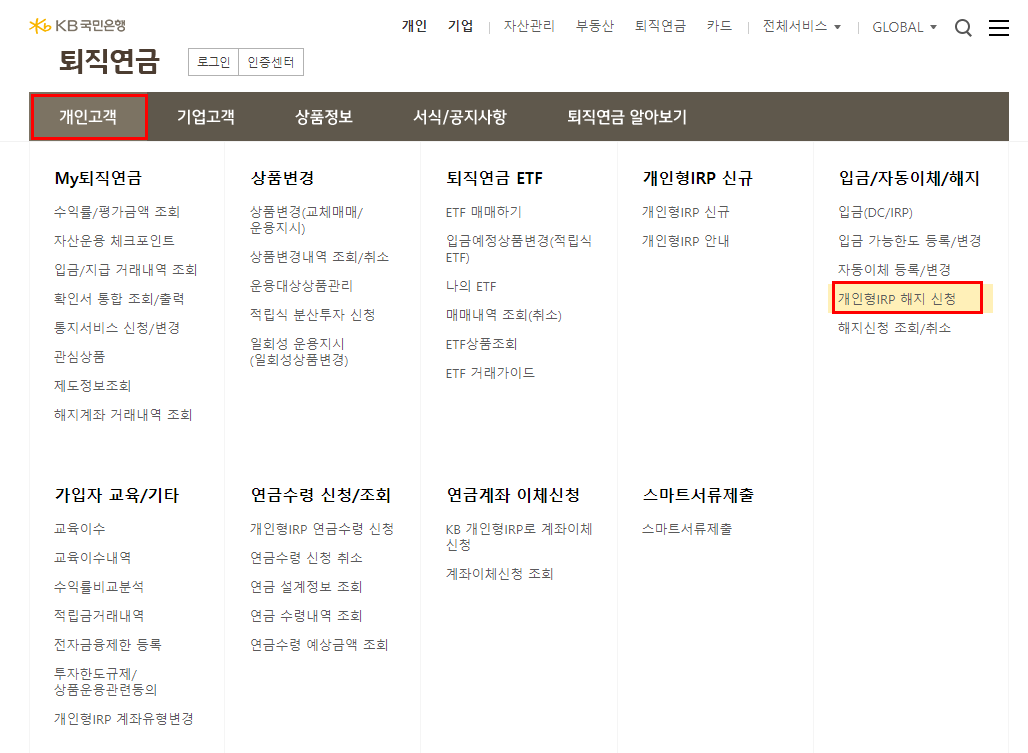
Task: Open 투자한도규제/상품운용관련동의 link
Action: click(106, 681)
